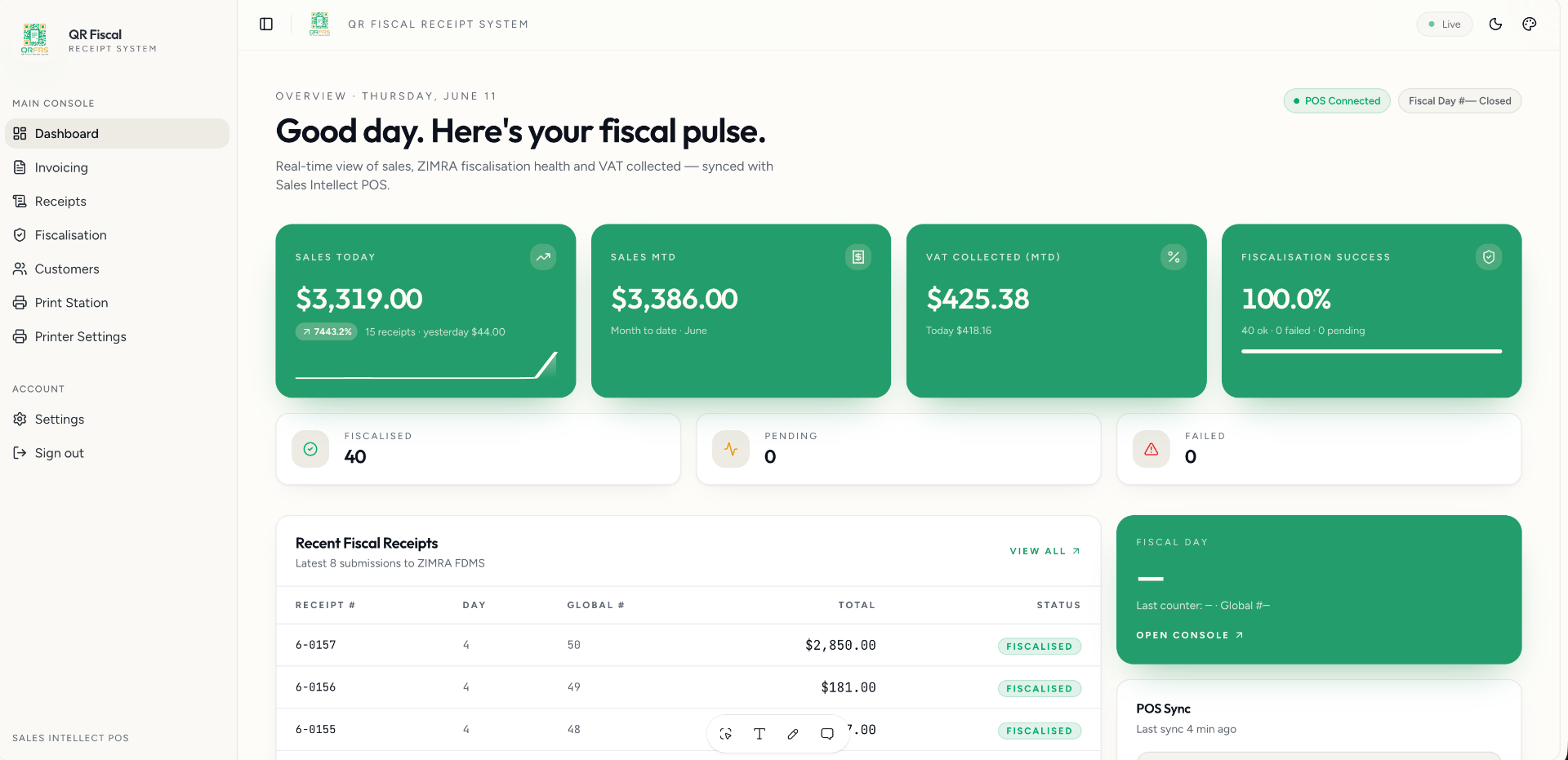
Task: Click the Fiscalisation shield icon in the sidebar
Action: click(x=20, y=235)
